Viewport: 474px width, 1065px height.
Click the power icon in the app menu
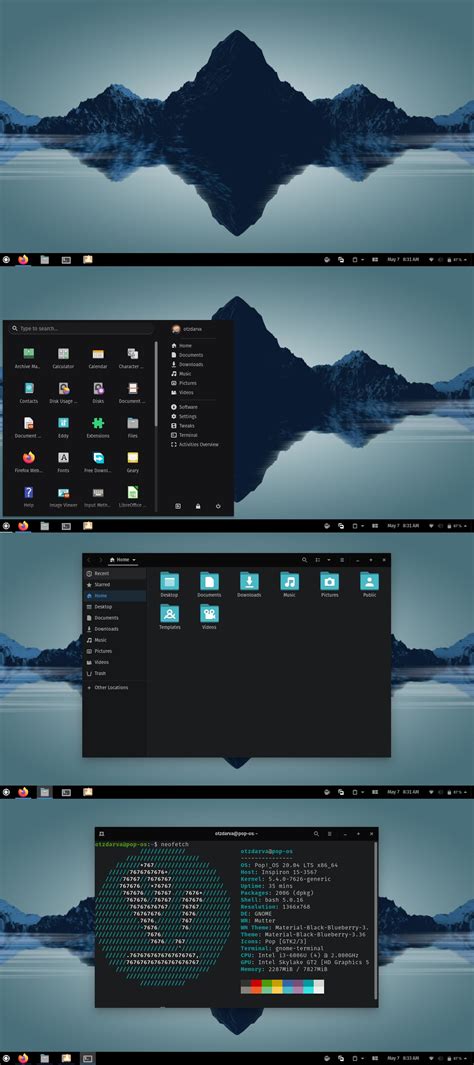(218, 506)
